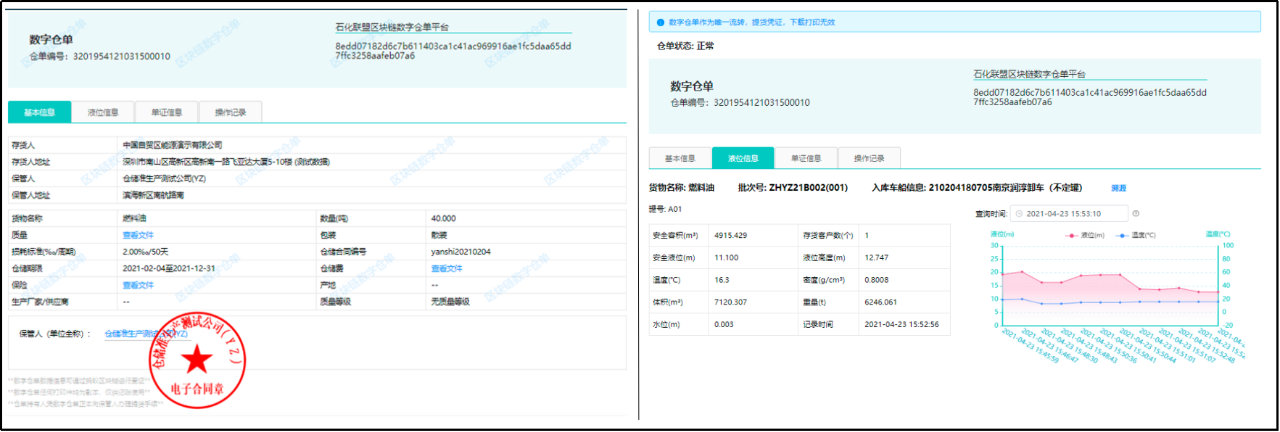
Task: Open the 查询时间 date-time picker
Action: (1074, 213)
